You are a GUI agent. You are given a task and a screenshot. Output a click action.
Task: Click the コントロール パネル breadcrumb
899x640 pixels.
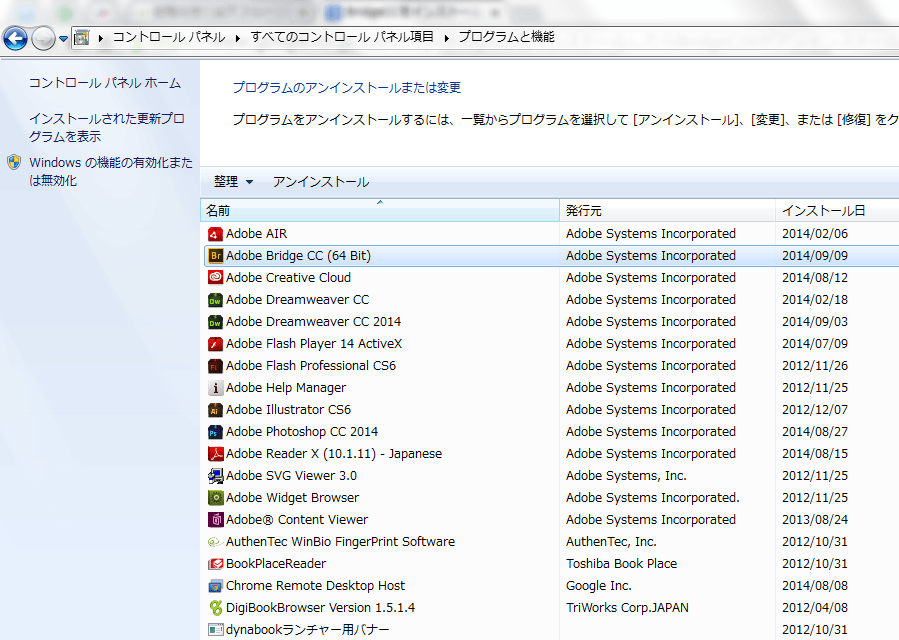[169, 37]
